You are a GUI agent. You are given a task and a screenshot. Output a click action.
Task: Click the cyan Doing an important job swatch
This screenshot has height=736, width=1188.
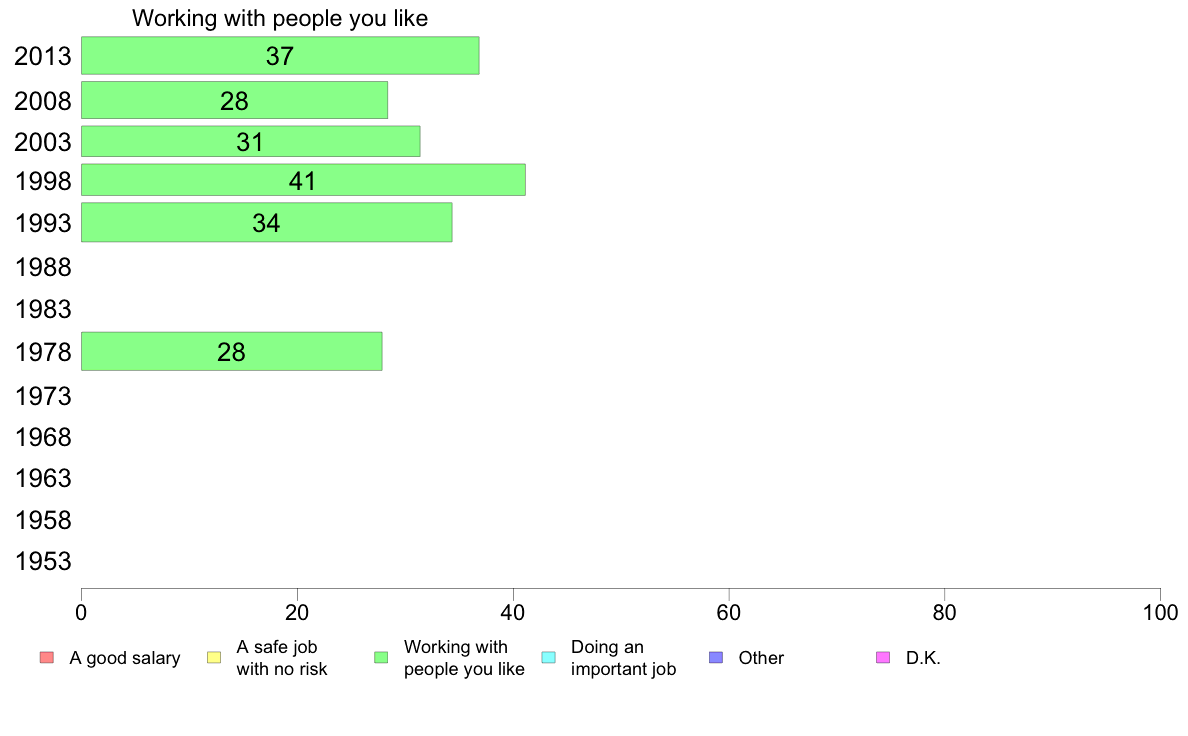(549, 657)
